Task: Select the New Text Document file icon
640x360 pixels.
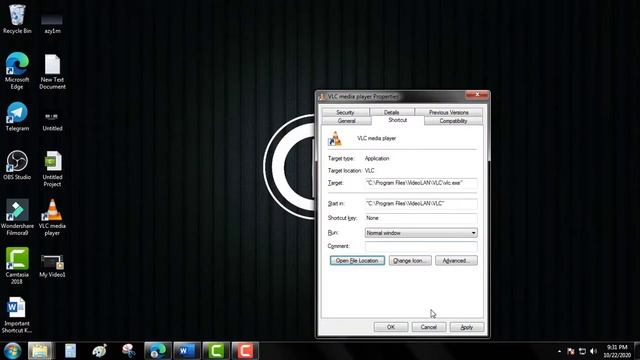Action: click(x=52, y=71)
